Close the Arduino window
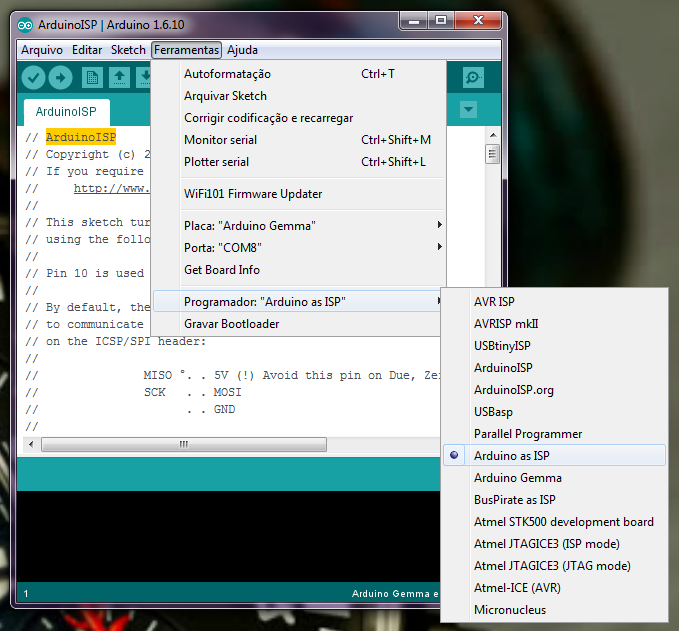The width and height of the screenshot is (679, 631). tap(478, 20)
